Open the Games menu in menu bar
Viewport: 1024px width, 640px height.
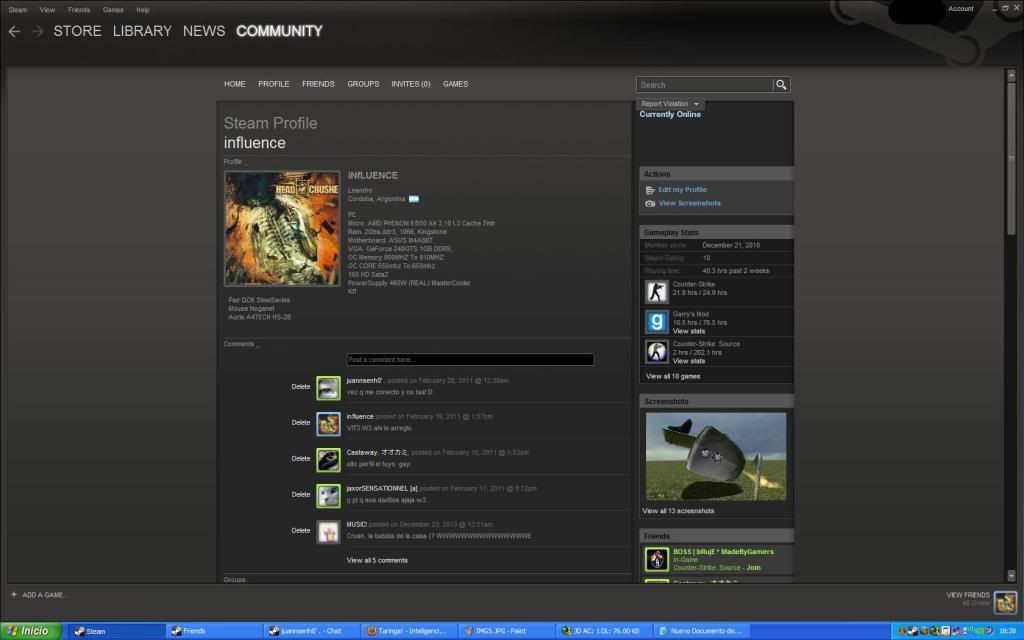click(x=113, y=10)
